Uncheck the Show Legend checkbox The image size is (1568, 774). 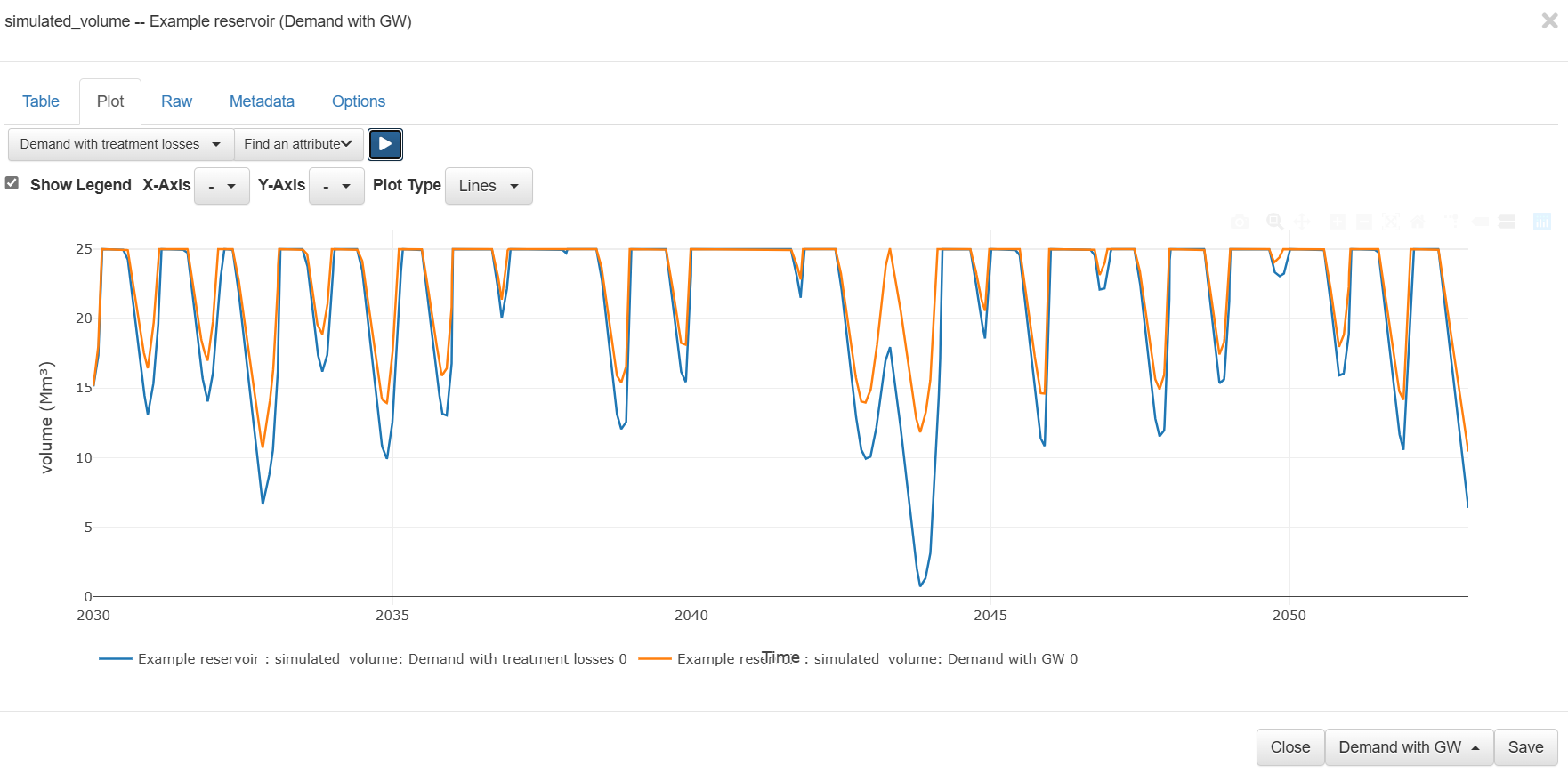pos(12,183)
